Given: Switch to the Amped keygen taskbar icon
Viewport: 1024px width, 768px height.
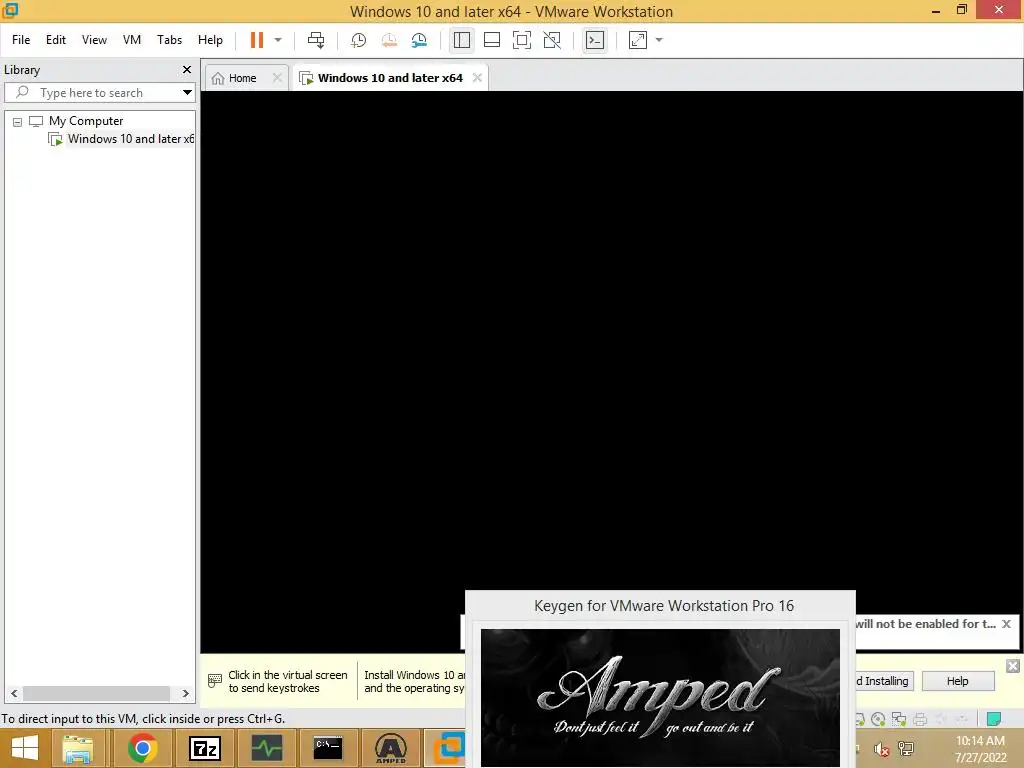Looking at the screenshot, I should pyautogui.click(x=391, y=748).
